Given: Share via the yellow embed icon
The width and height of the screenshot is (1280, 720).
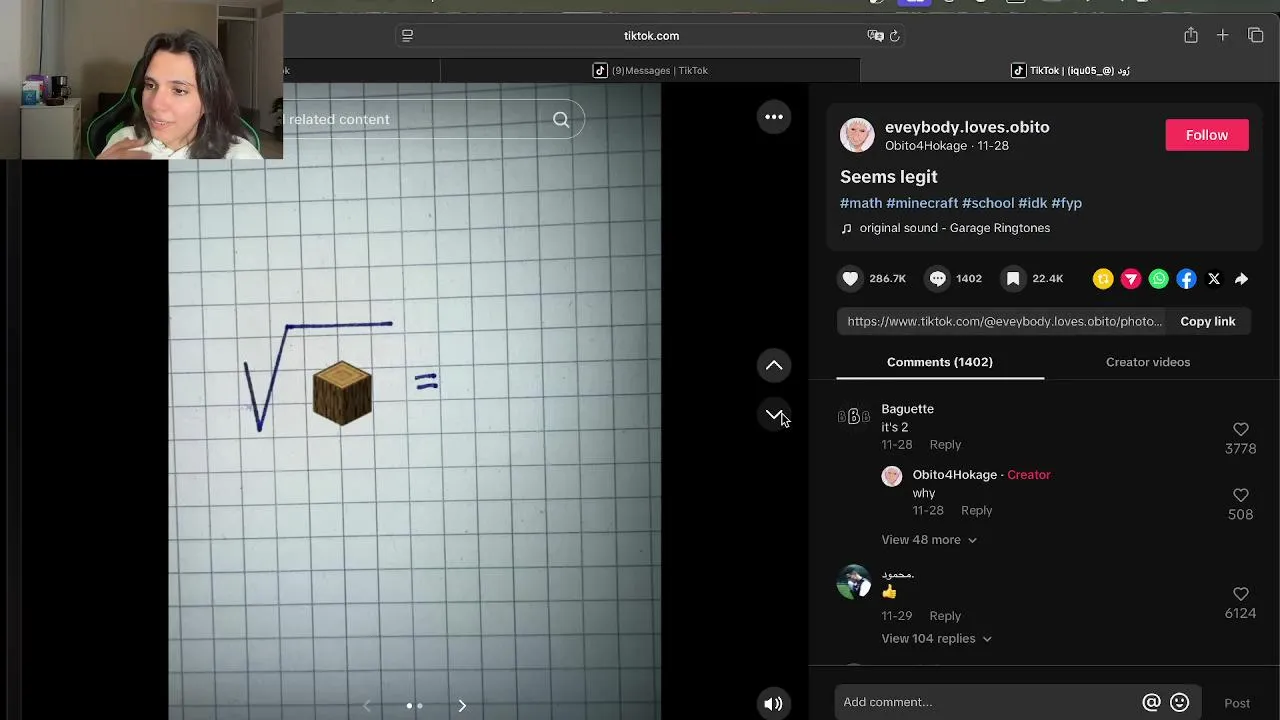Looking at the screenshot, I should pos(1103,279).
